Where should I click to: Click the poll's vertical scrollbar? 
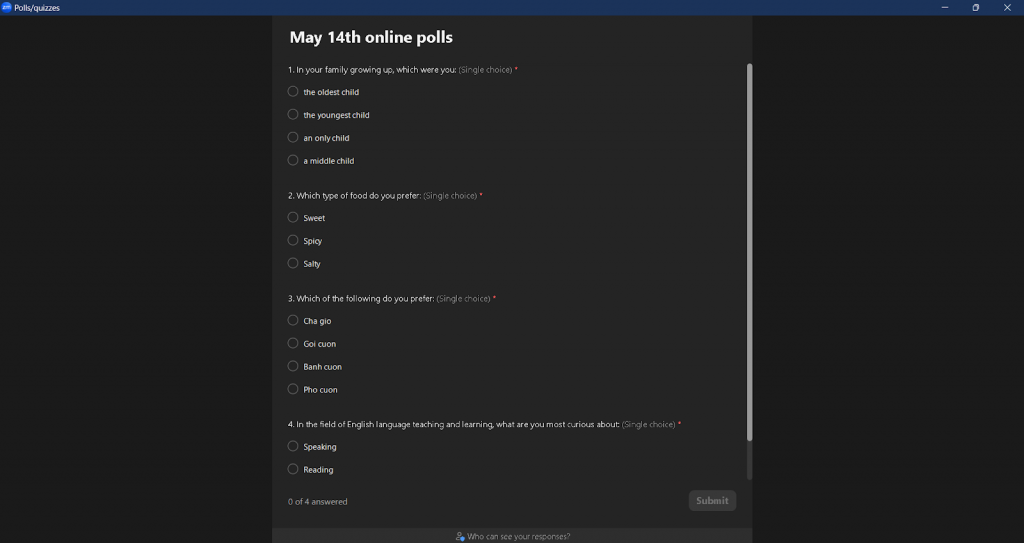750,252
